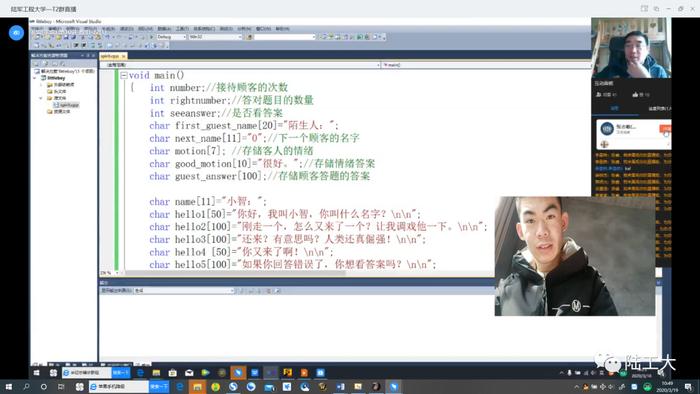Click the thumbs-up like icon in the chat panel
Viewport: 700px width, 394px height.
[635, 95]
